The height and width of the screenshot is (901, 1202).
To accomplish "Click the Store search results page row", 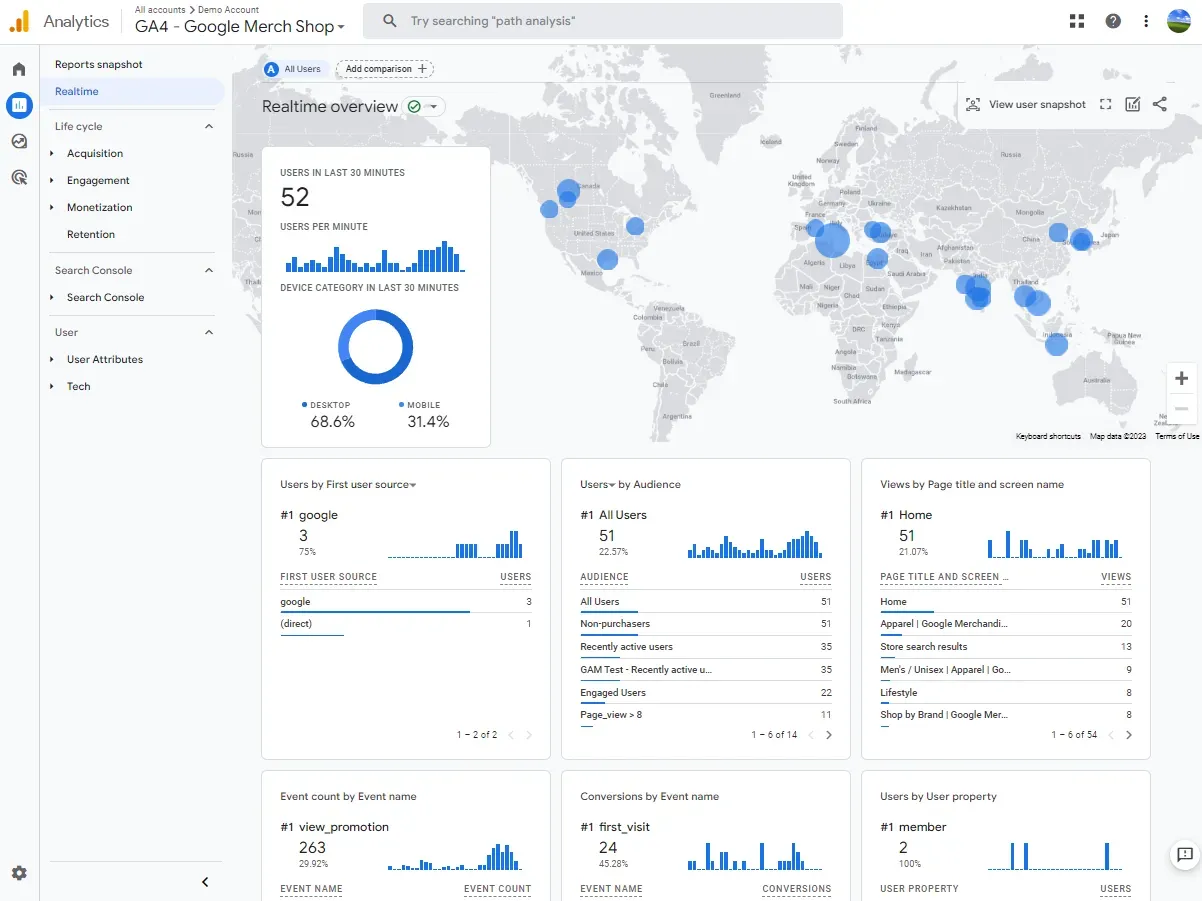I will [1006, 648].
